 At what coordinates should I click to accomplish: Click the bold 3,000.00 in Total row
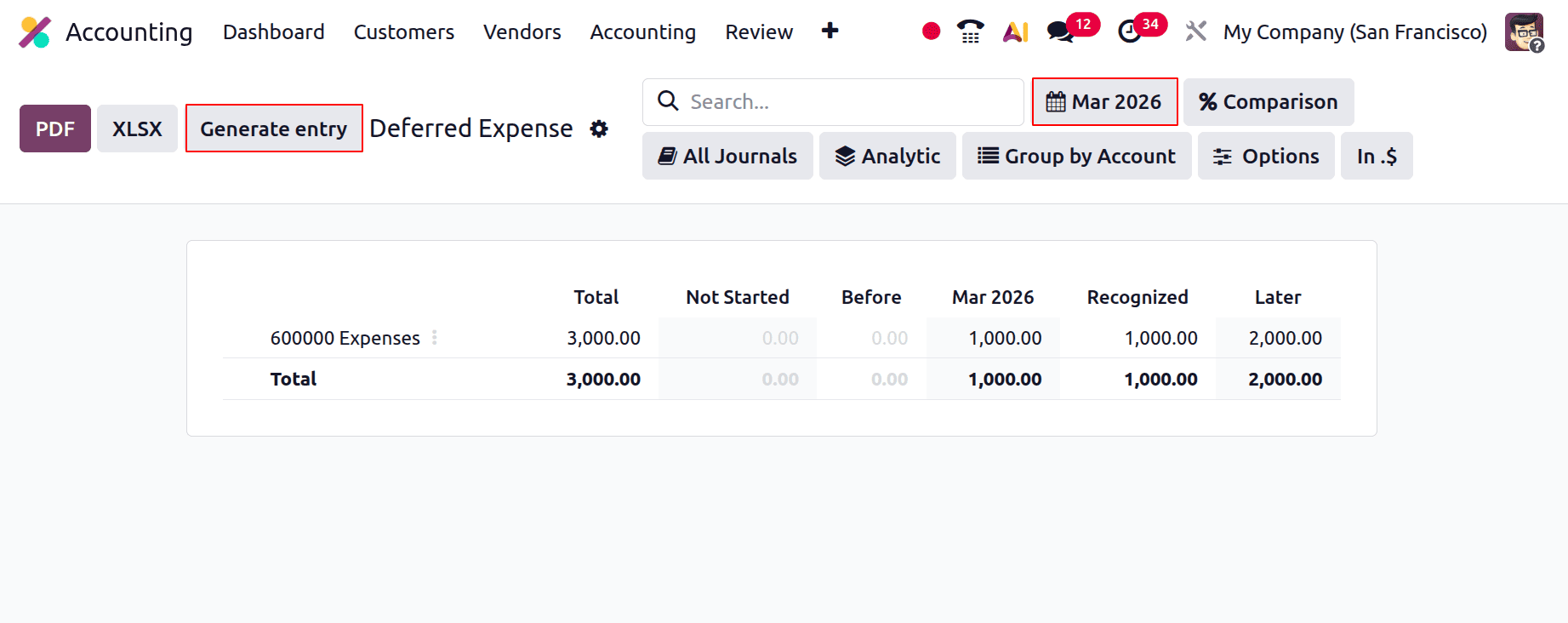click(x=604, y=379)
